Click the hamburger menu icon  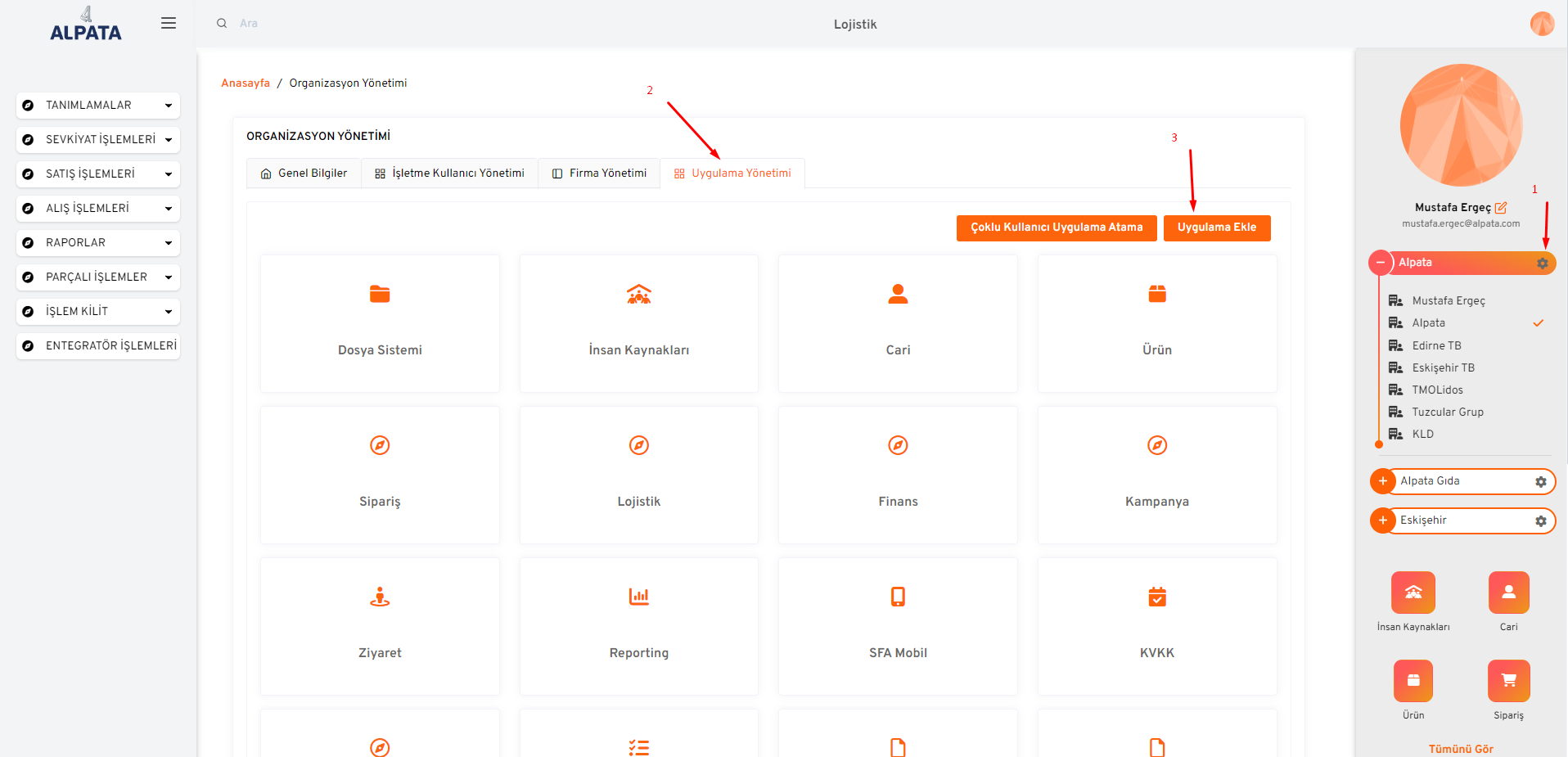point(169,23)
